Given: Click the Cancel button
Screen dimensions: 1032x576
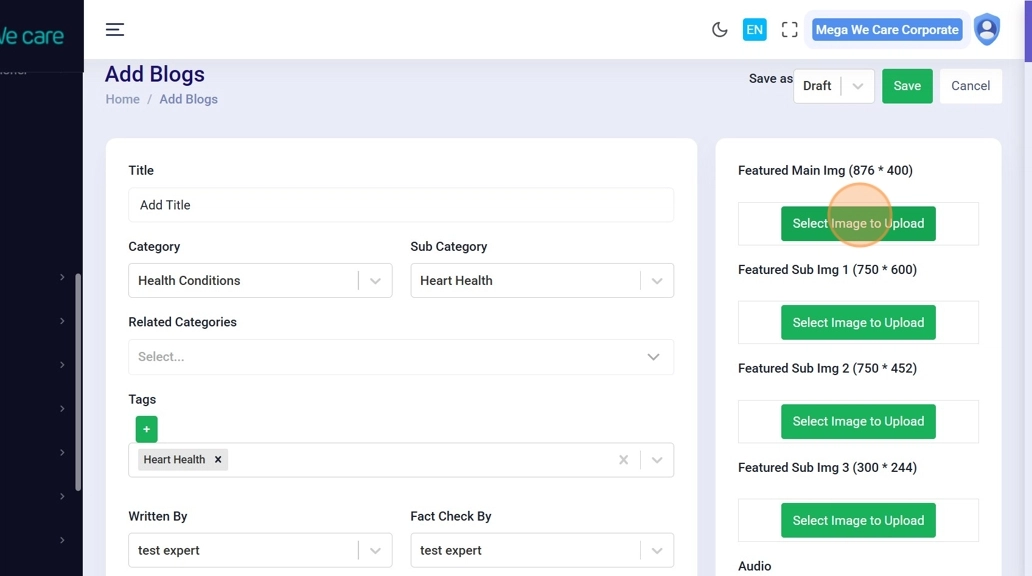Looking at the screenshot, I should pyautogui.click(x=970, y=86).
